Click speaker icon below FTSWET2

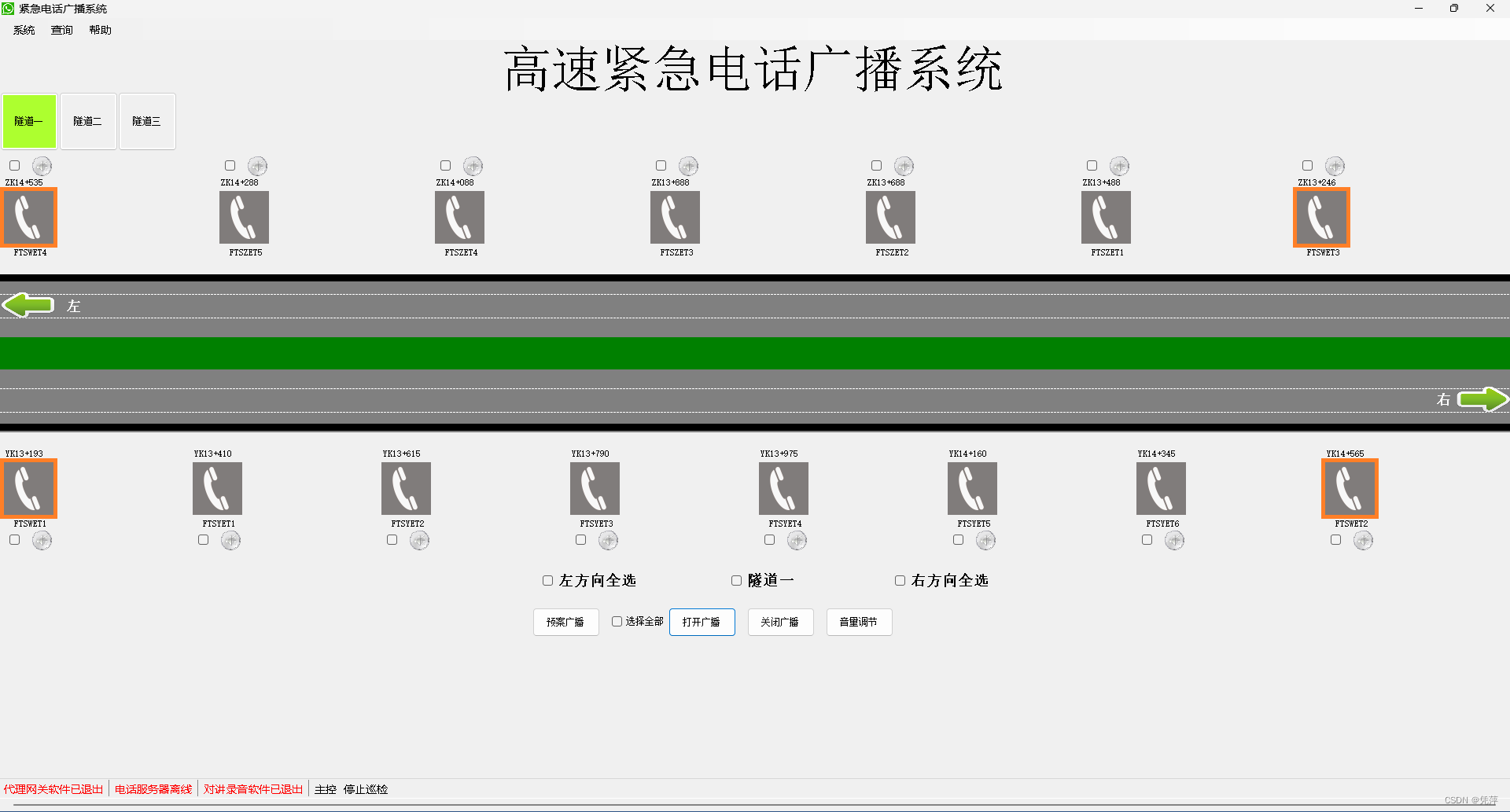pyautogui.click(x=1364, y=540)
